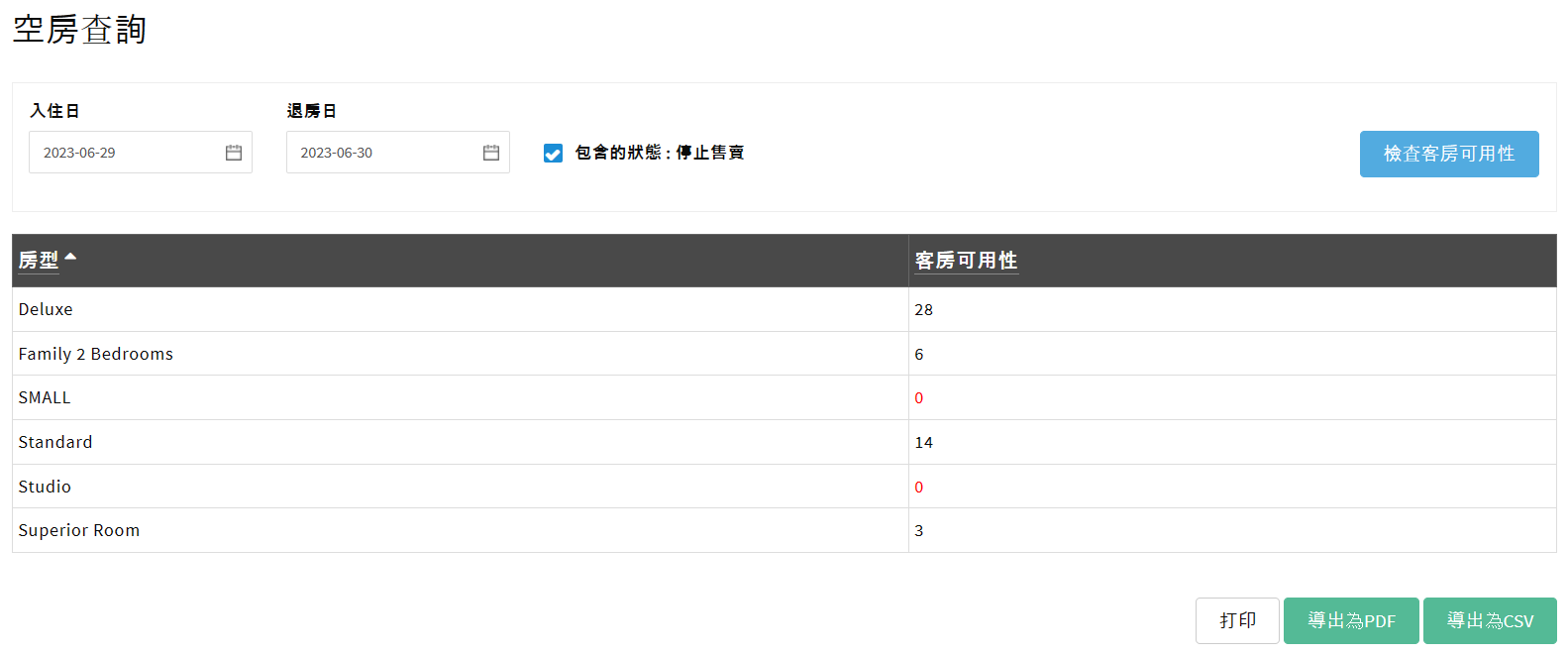This screenshot has width=1568, height=655.
Task: Click the 打印 print button
Action: 1237,620
